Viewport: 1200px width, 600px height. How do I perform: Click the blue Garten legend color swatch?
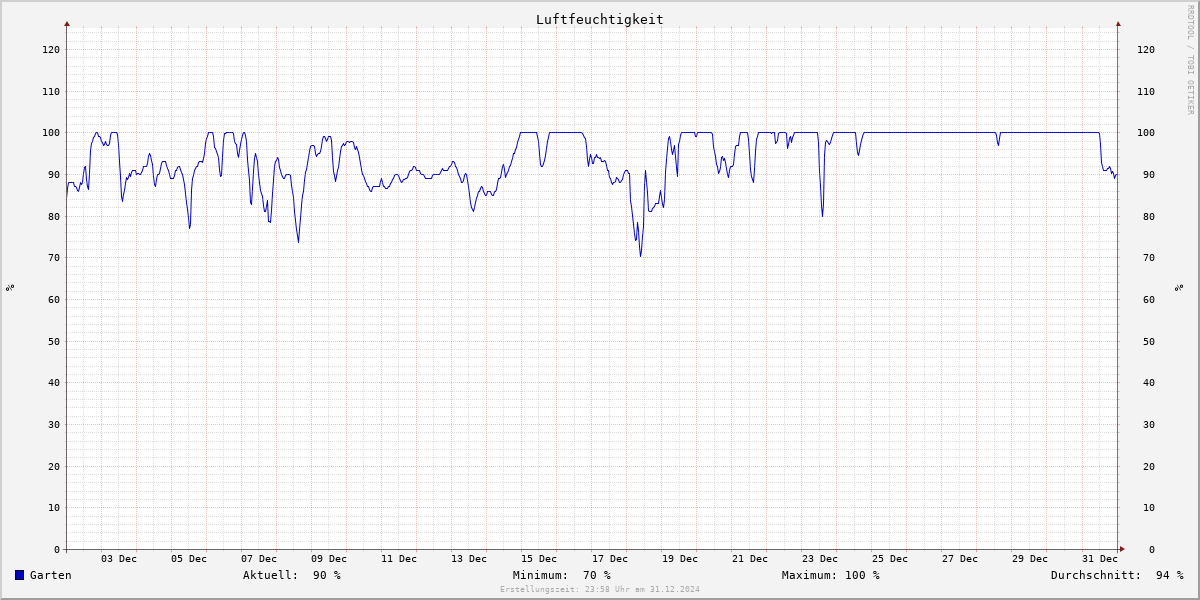coord(19,575)
